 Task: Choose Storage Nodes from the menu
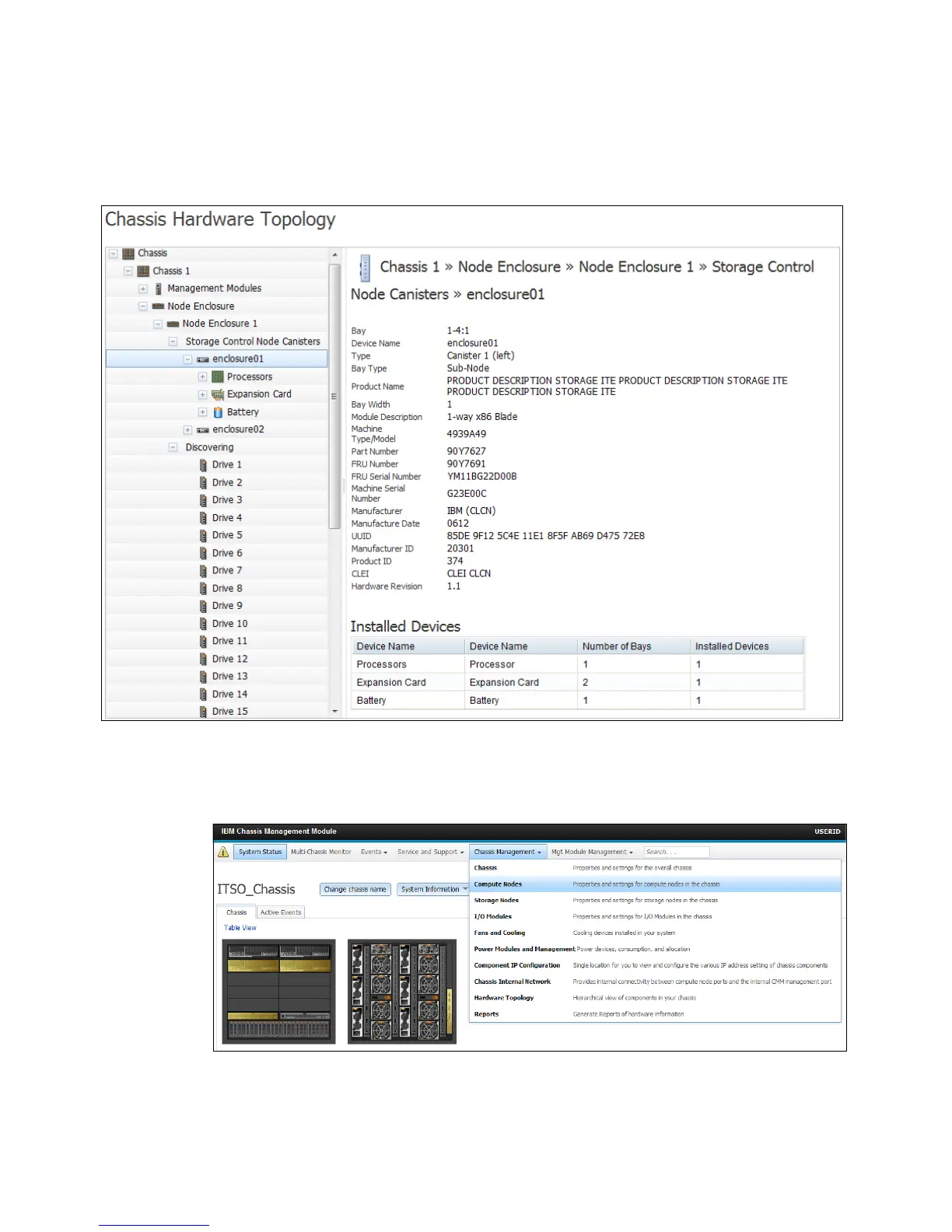[x=656, y=901]
